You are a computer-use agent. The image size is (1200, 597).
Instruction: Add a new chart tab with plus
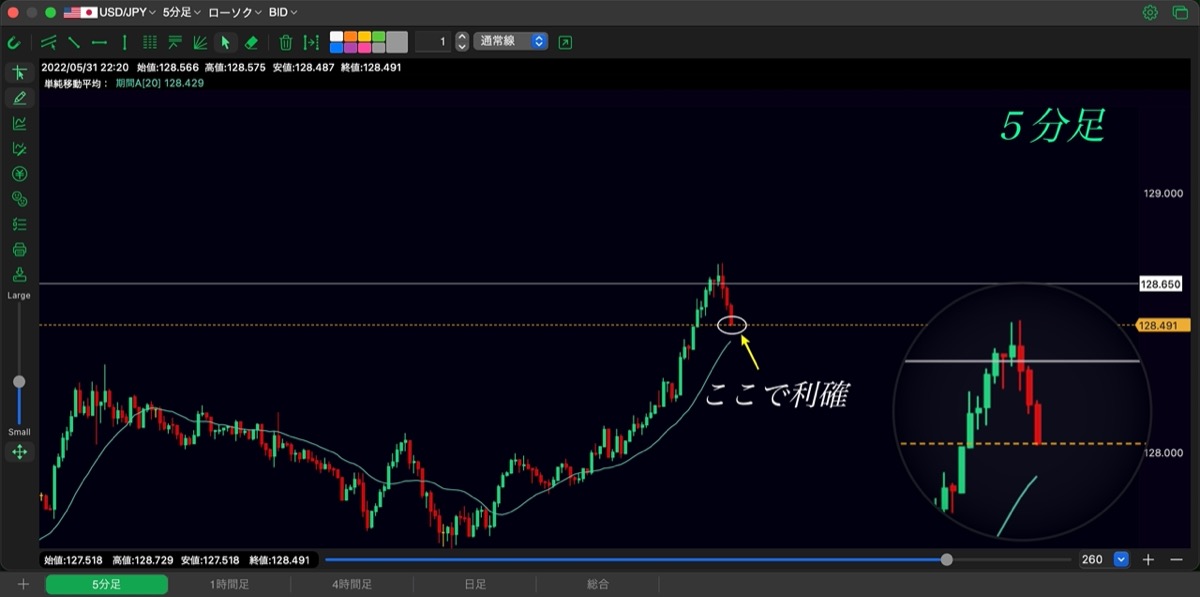point(23,584)
